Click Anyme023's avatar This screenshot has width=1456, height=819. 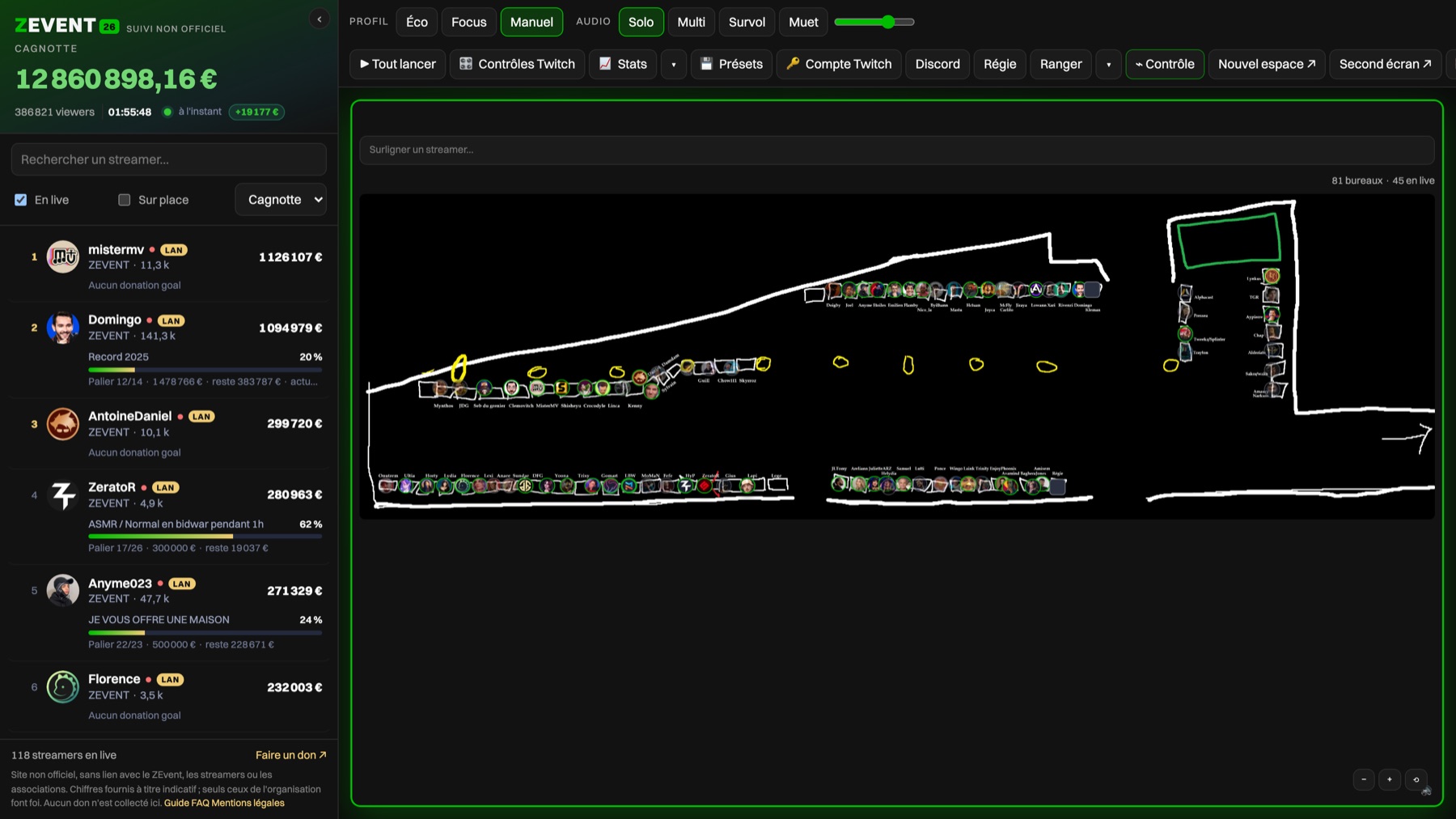point(63,591)
